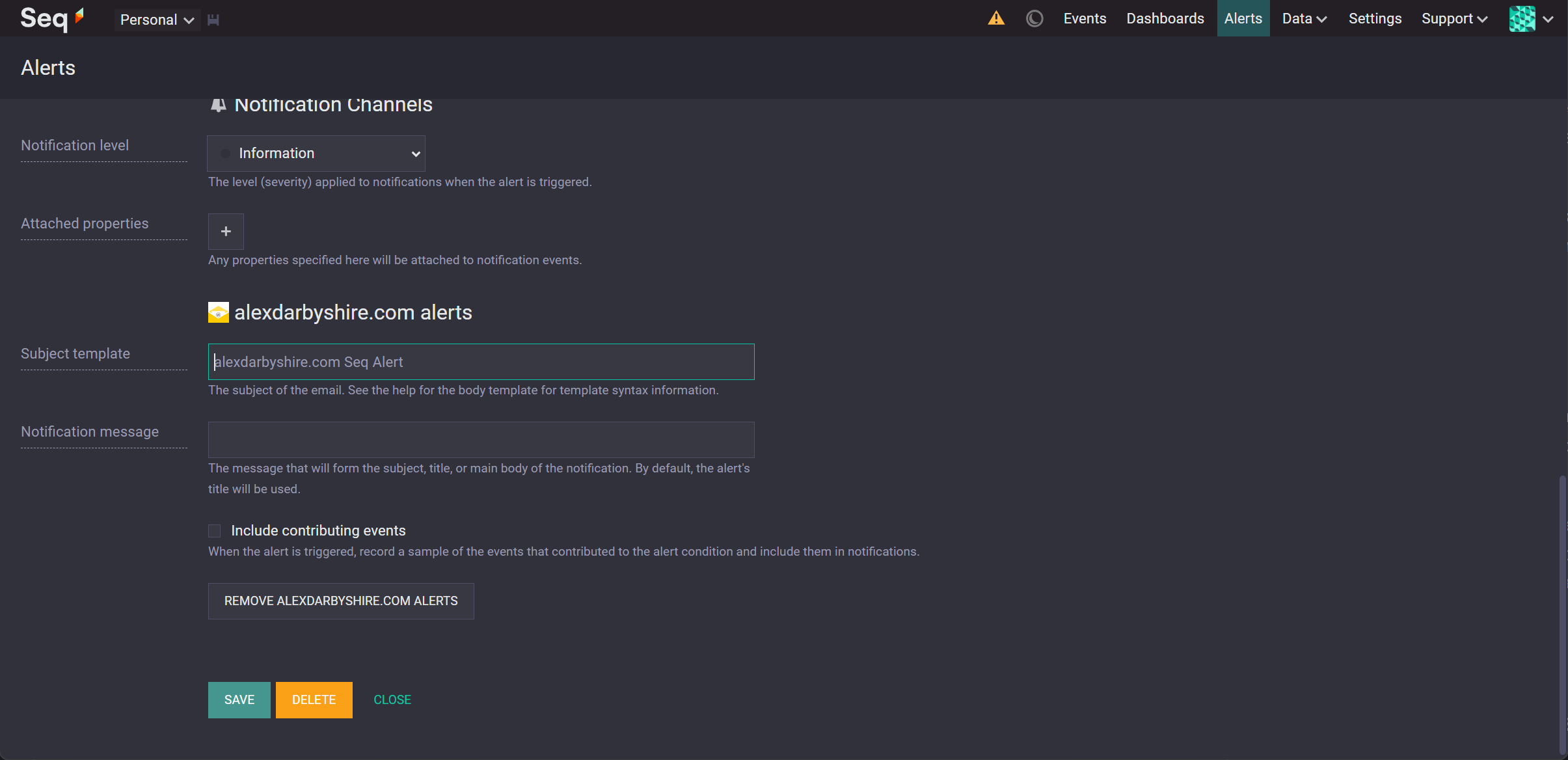Image resolution: width=1568 pixels, height=760 pixels.
Task: Go to the Events page
Action: (1085, 18)
